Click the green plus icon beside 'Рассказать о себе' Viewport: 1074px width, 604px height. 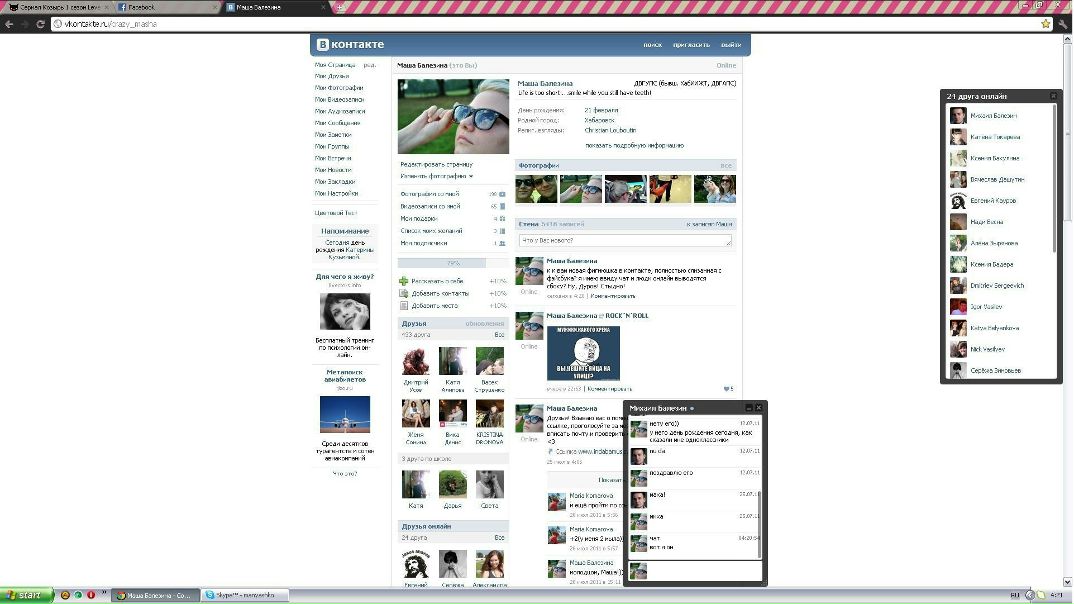point(404,281)
